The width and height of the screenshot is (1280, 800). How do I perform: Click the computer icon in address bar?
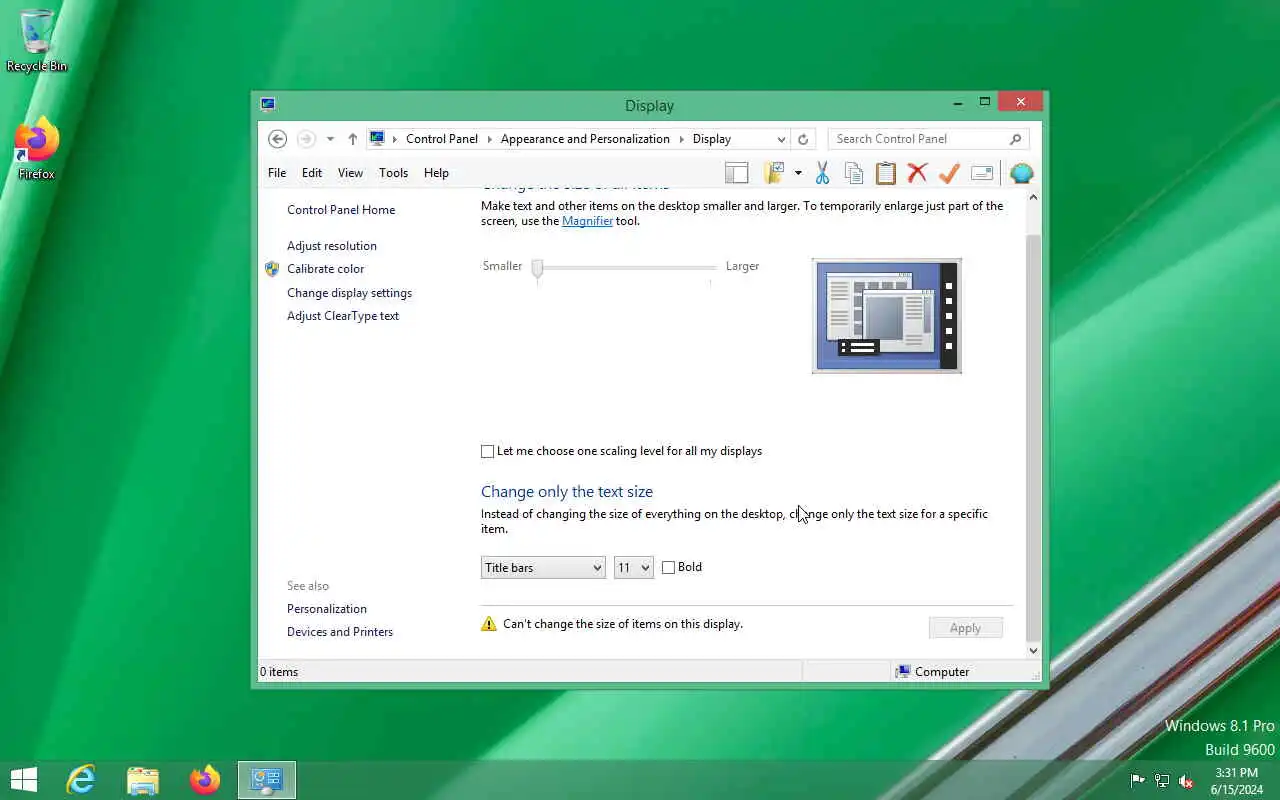click(377, 139)
